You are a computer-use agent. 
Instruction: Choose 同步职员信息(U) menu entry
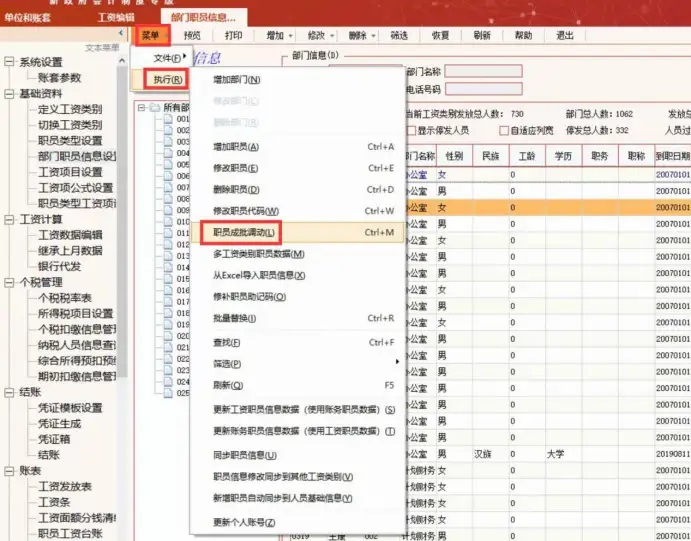click(245, 456)
